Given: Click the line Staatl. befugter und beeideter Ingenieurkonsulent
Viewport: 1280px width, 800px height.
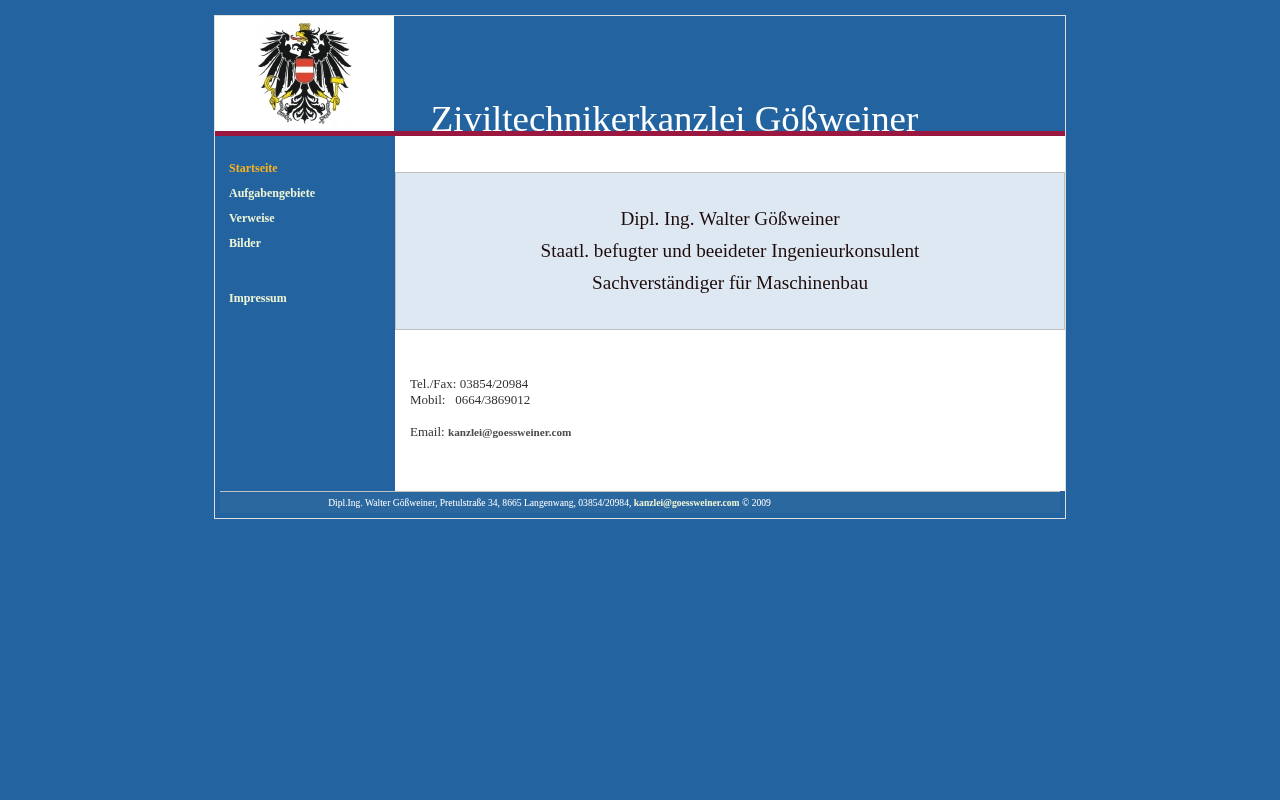Looking at the screenshot, I should [730, 251].
